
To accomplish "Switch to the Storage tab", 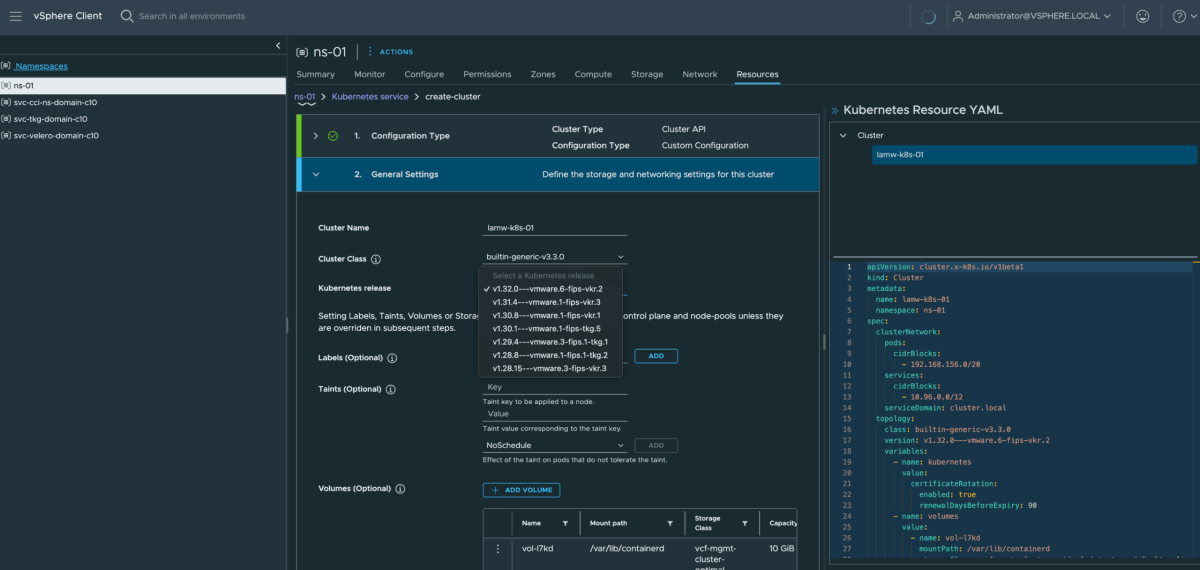I will pyautogui.click(x=646, y=74).
